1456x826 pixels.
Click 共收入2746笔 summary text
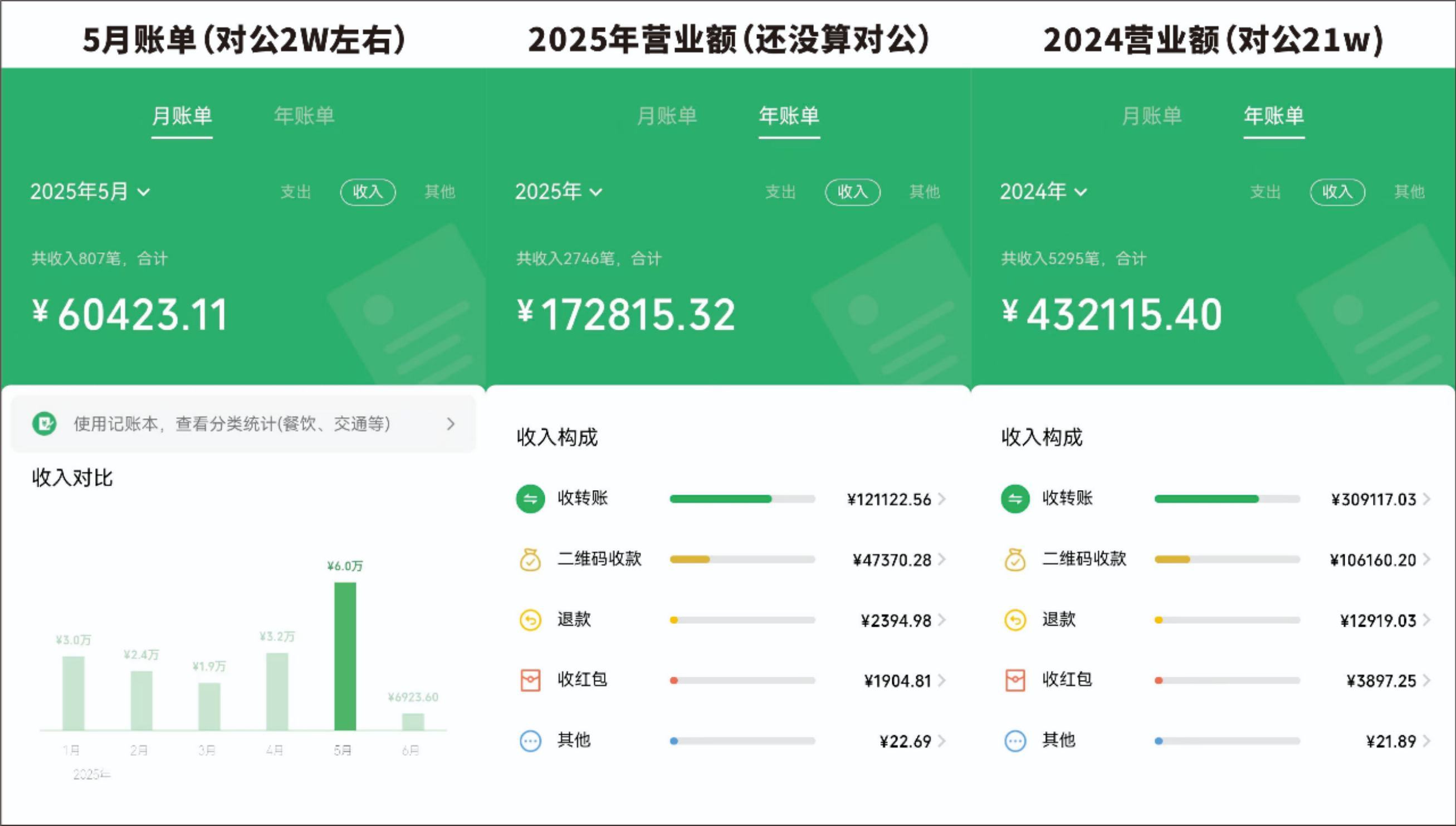point(588,258)
